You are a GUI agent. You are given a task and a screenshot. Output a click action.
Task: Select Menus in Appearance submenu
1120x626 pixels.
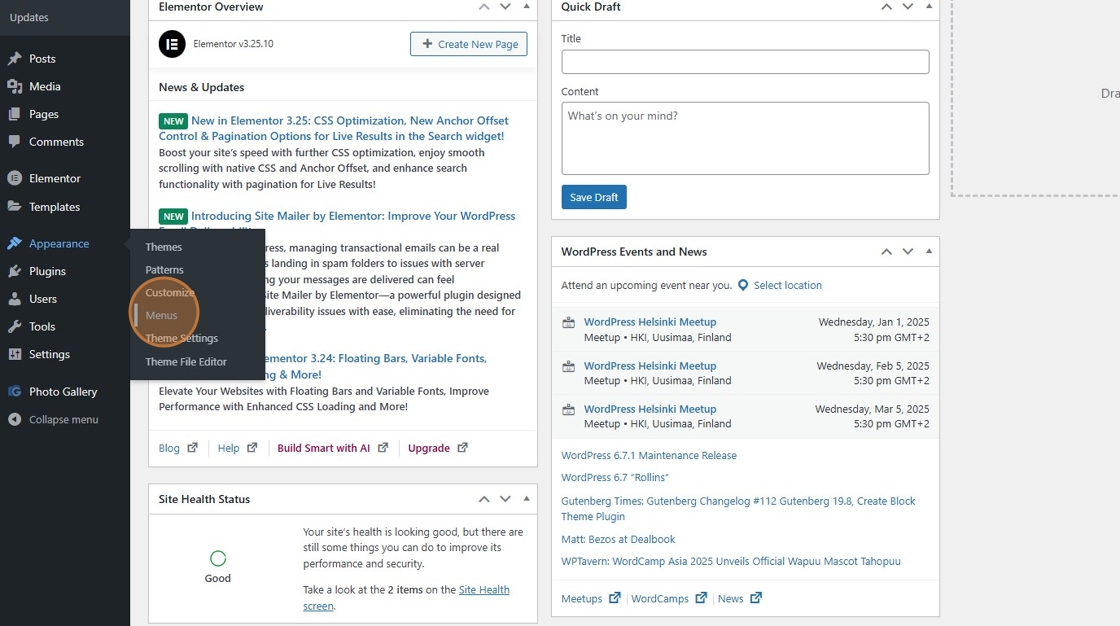161,316
